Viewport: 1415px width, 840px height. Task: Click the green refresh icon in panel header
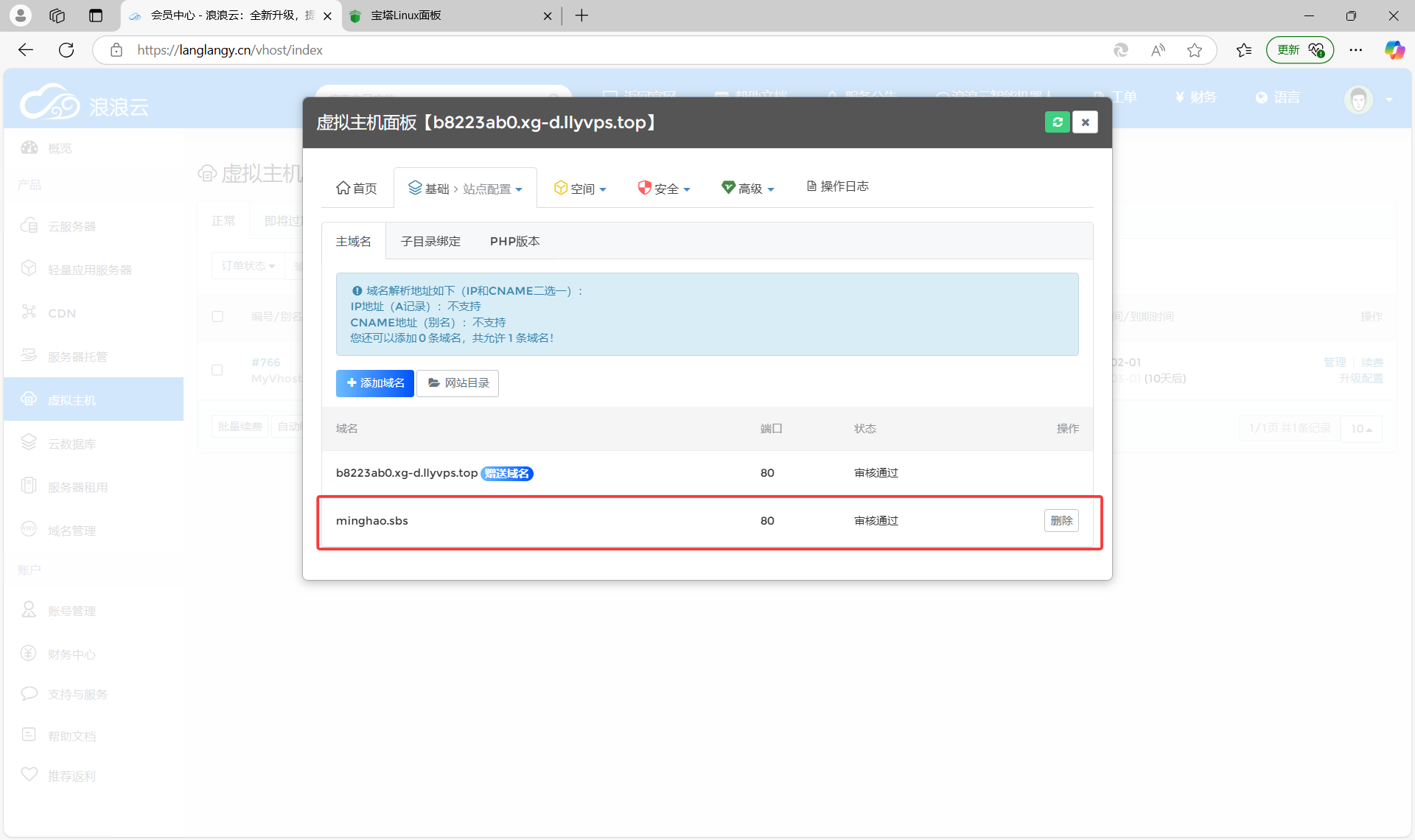tap(1057, 122)
